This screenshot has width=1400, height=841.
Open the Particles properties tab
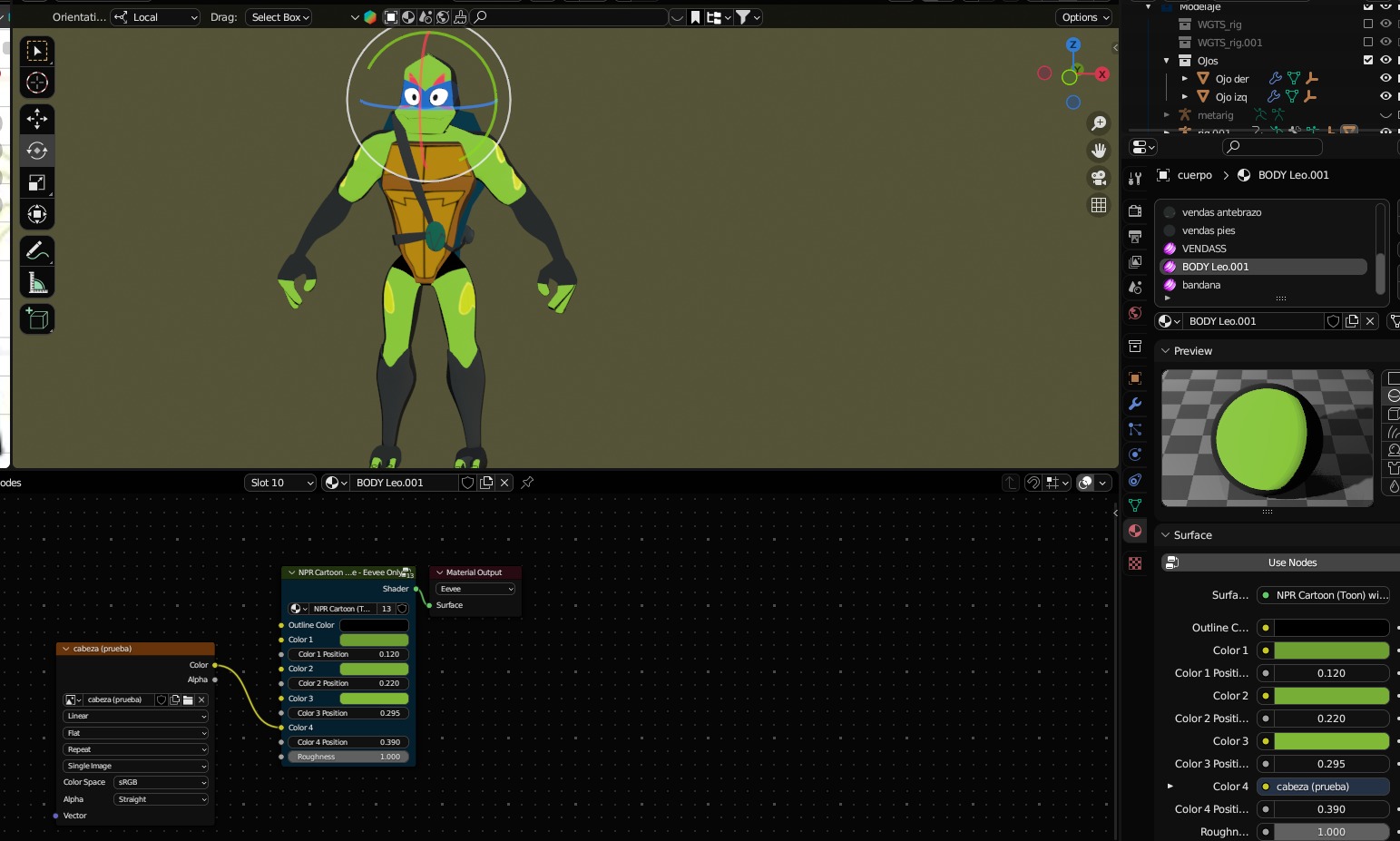coord(1135,429)
